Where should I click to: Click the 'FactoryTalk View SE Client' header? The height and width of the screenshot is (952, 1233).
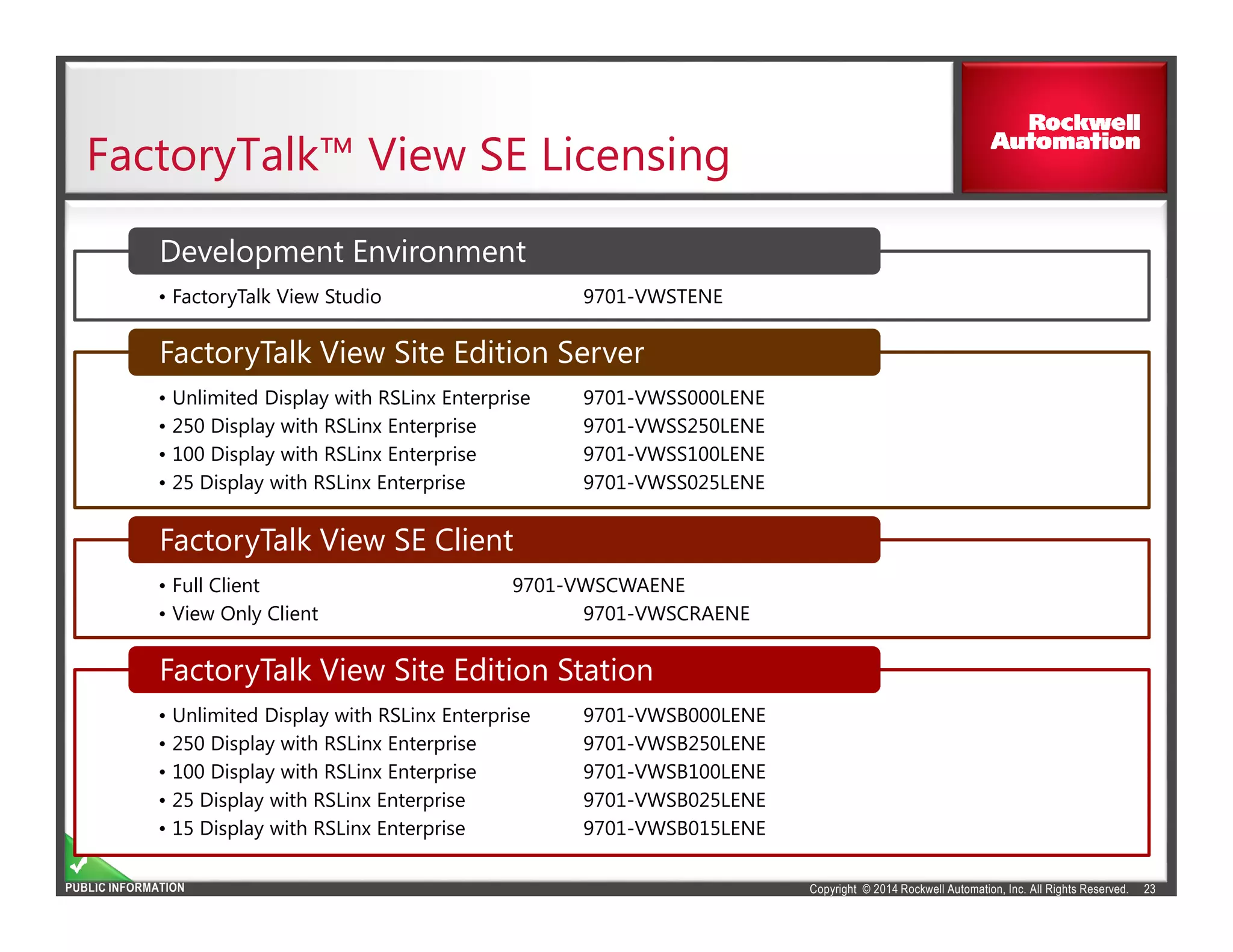coord(504,540)
